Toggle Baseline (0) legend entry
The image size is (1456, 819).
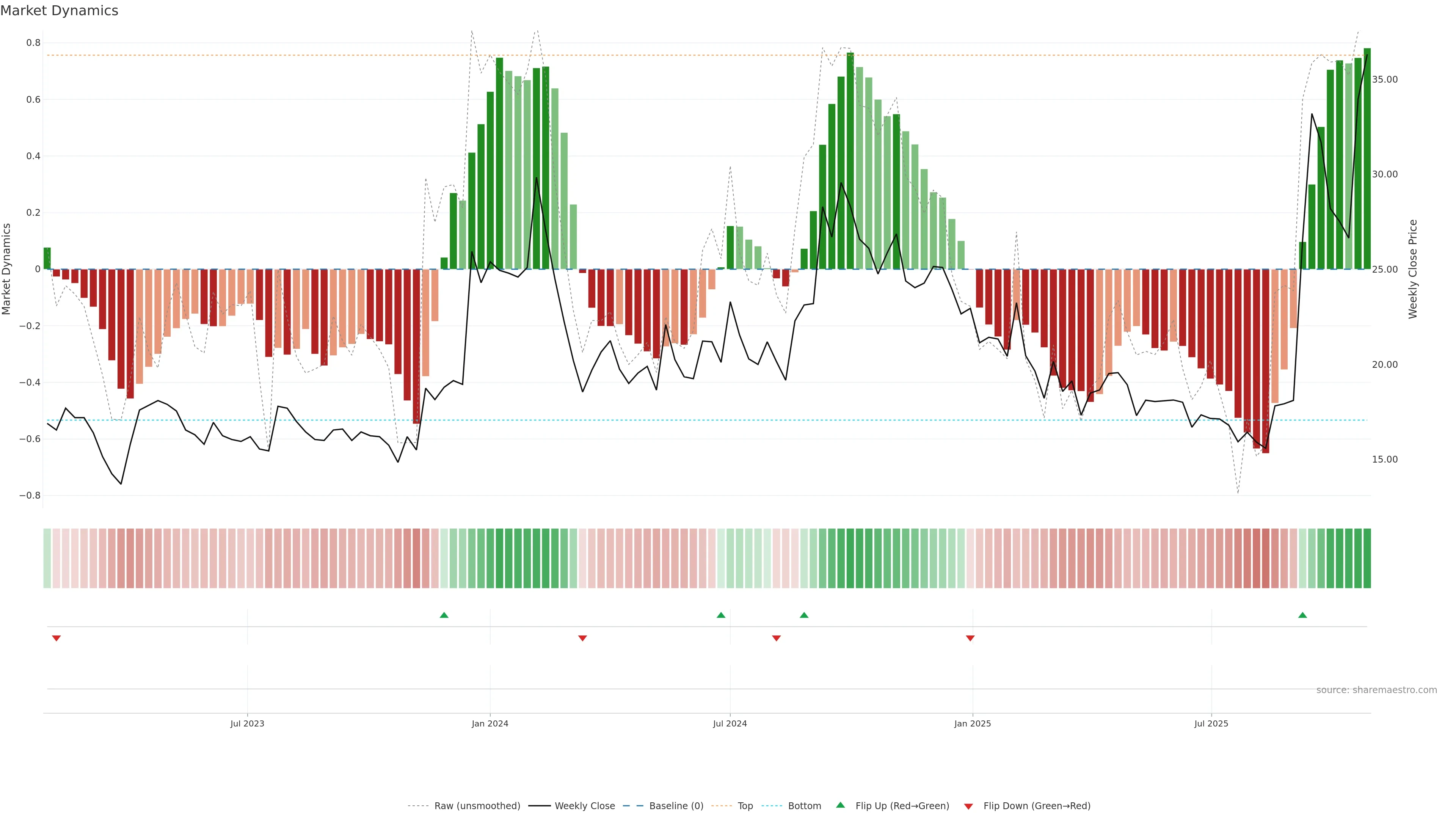676,806
